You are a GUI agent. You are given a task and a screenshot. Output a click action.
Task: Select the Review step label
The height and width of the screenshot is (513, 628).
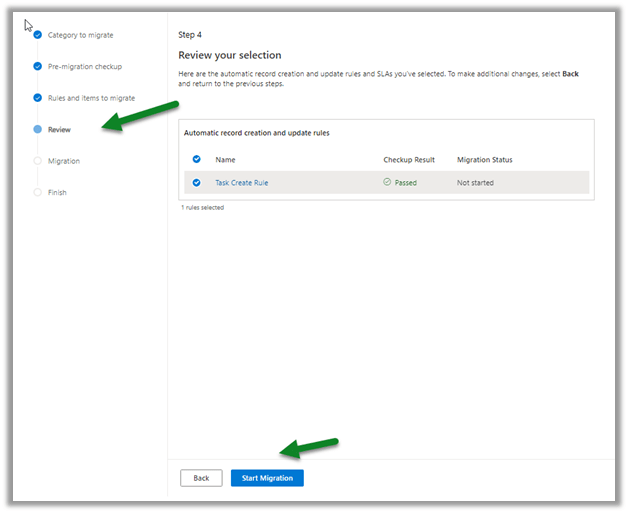tap(59, 129)
